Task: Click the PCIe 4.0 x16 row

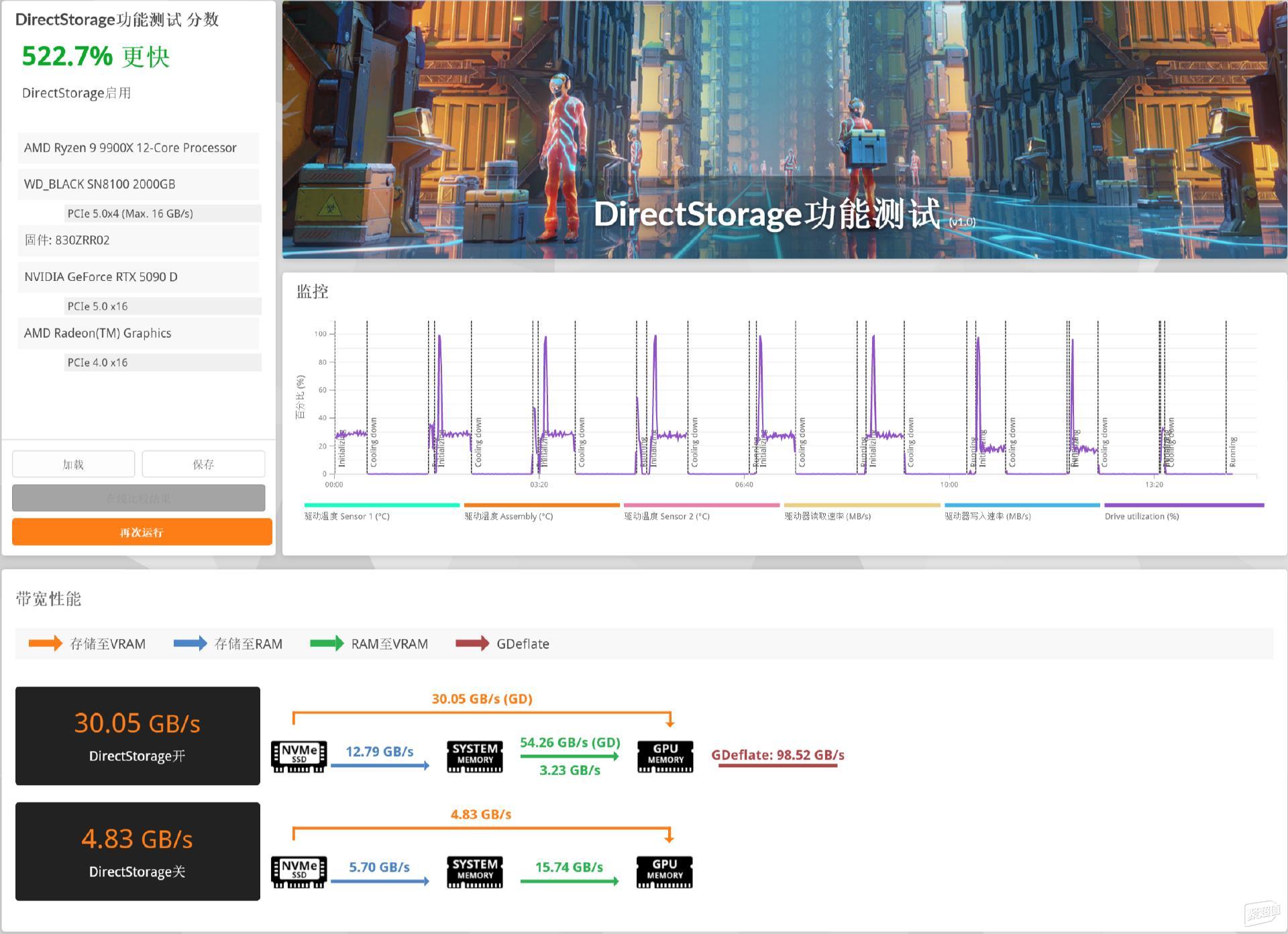Action: pyautogui.click(x=163, y=363)
